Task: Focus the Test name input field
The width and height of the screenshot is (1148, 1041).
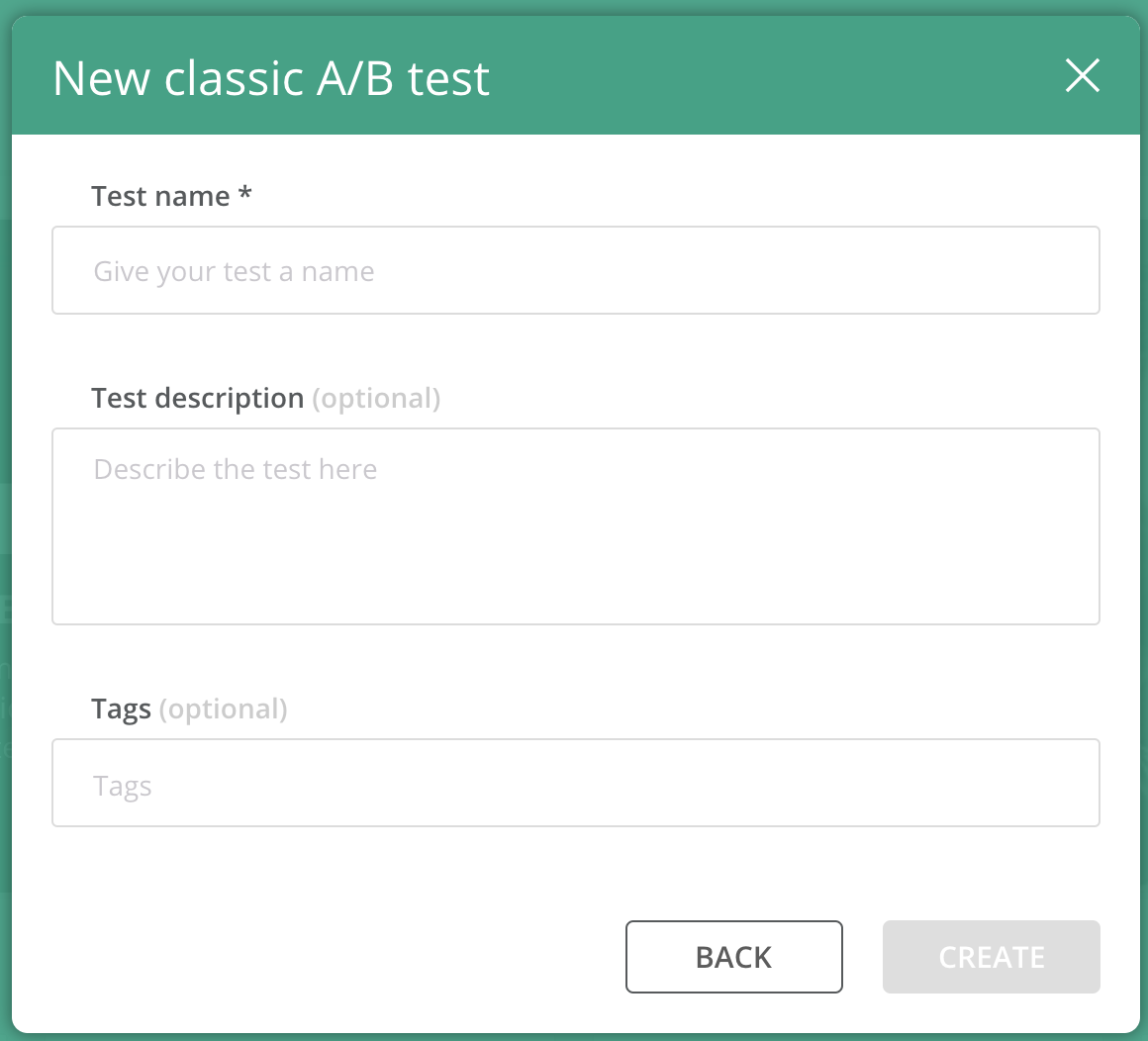Action: (x=575, y=270)
